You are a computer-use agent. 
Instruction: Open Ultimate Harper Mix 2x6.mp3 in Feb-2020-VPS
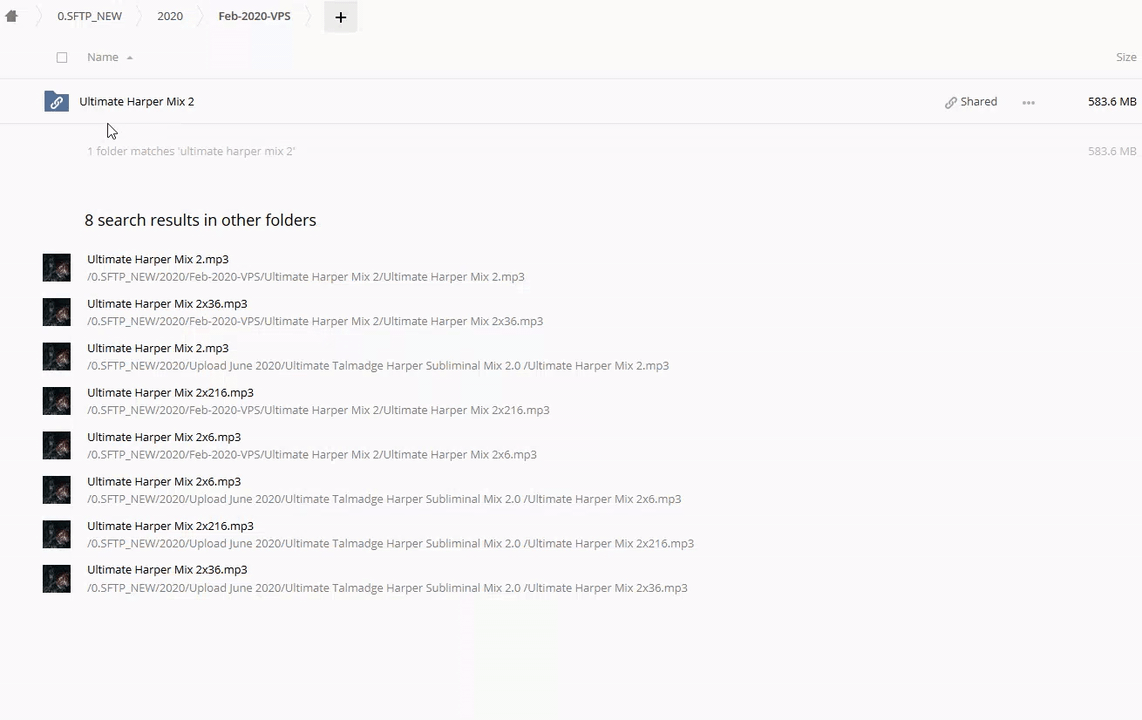[x=164, y=437]
